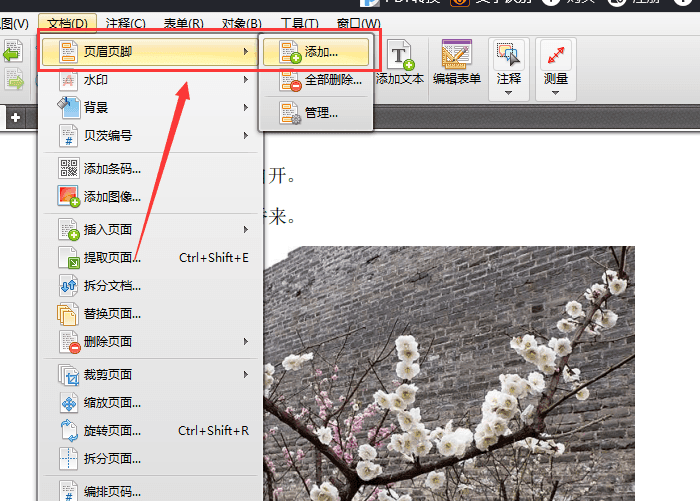Expand arrow next to 页眉页脚
Viewport: 700px width, 501px height.
(x=246, y=52)
